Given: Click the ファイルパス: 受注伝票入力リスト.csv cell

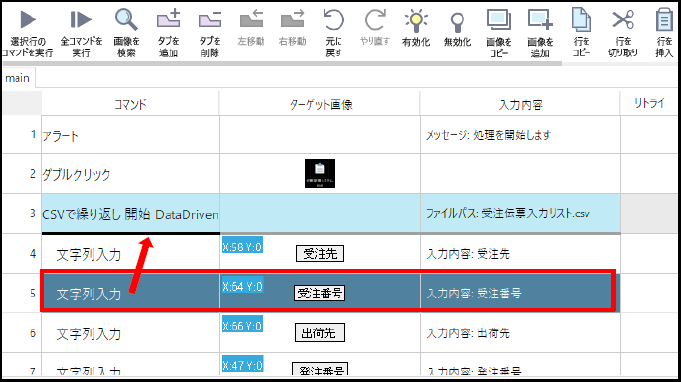Looking at the screenshot, I should pyautogui.click(x=520, y=214).
